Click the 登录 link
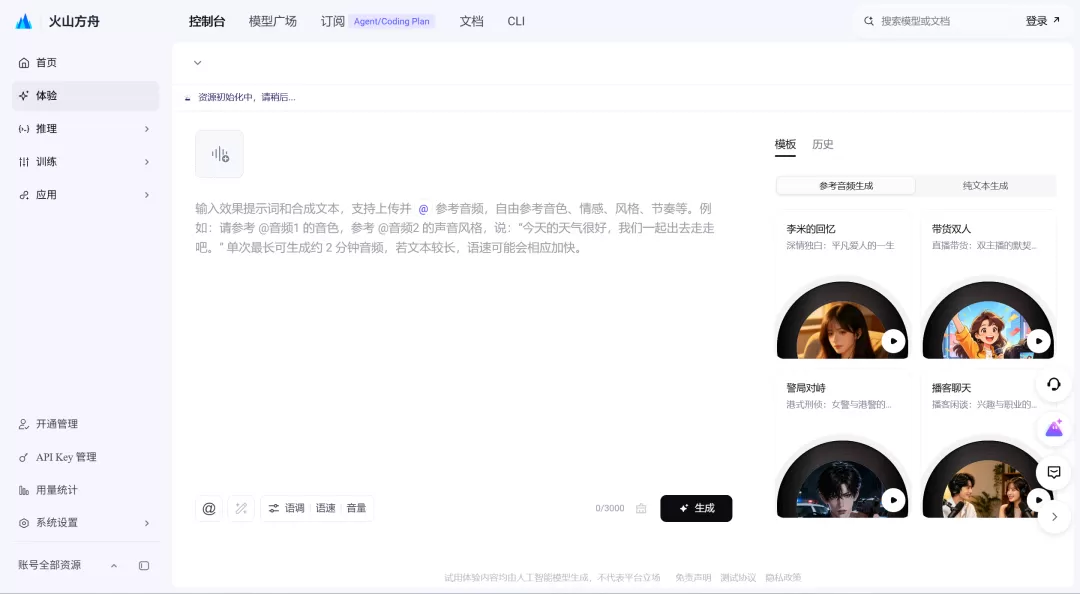The height and width of the screenshot is (594, 1080). pos(1043,21)
